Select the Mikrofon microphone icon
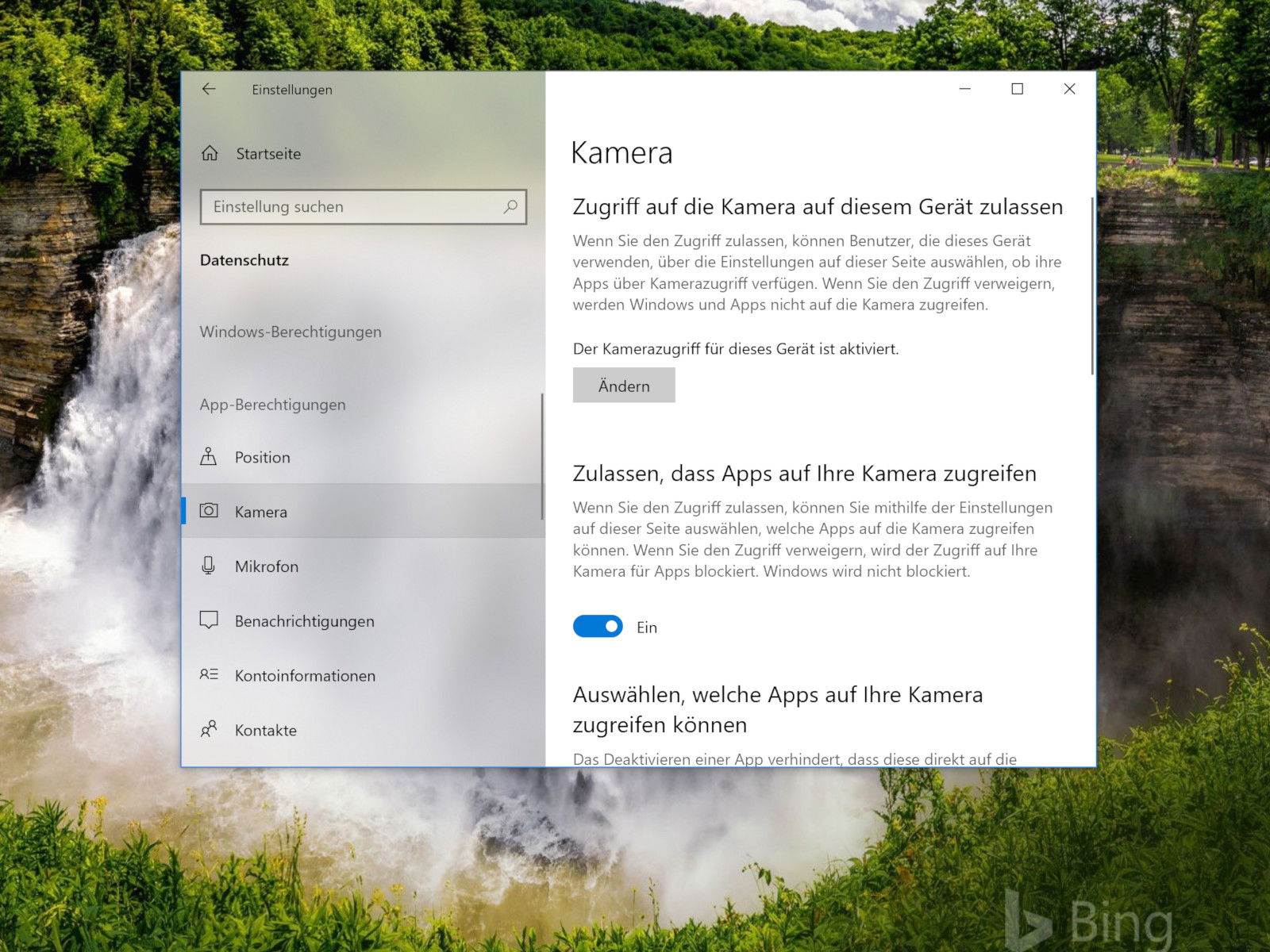Viewport: 1270px width, 952px height. (208, 565)
